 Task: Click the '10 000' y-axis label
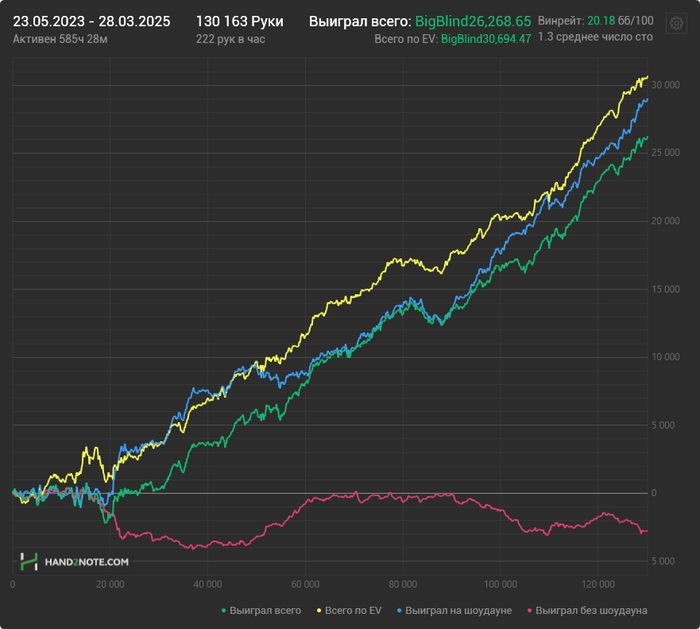[665, 357]
